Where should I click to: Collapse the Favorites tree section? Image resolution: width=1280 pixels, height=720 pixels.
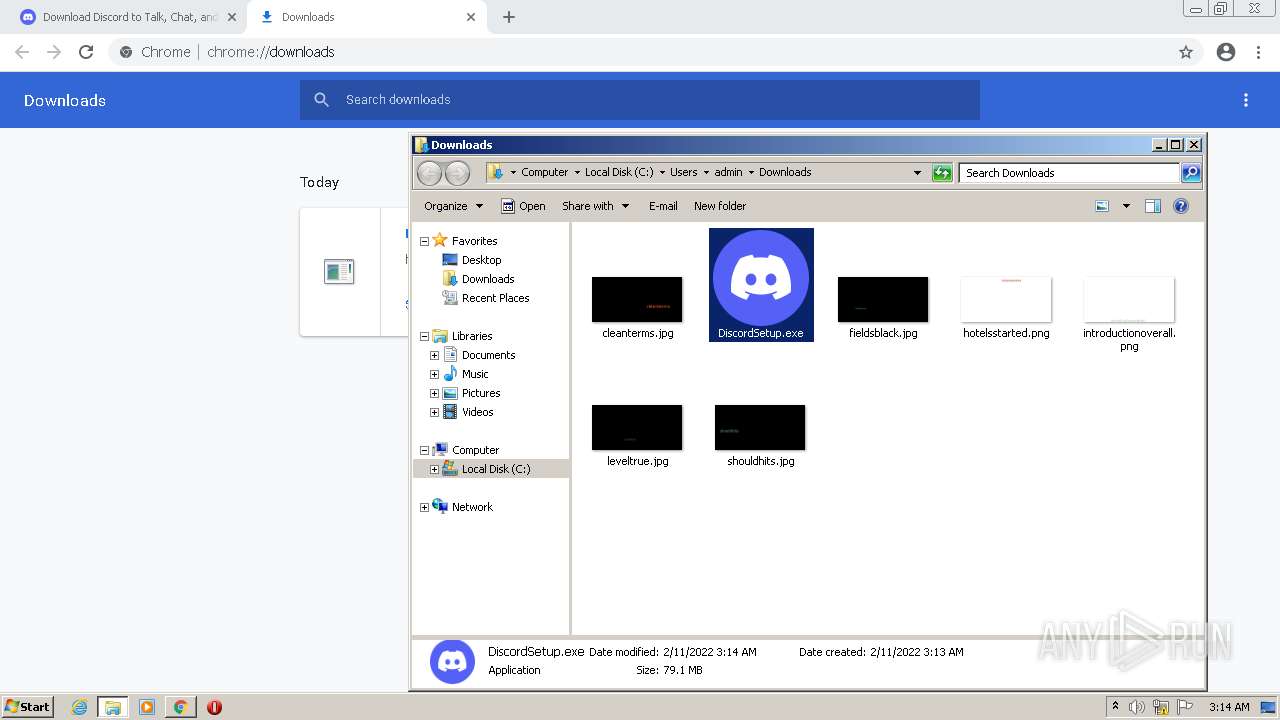tap(424, 241)
